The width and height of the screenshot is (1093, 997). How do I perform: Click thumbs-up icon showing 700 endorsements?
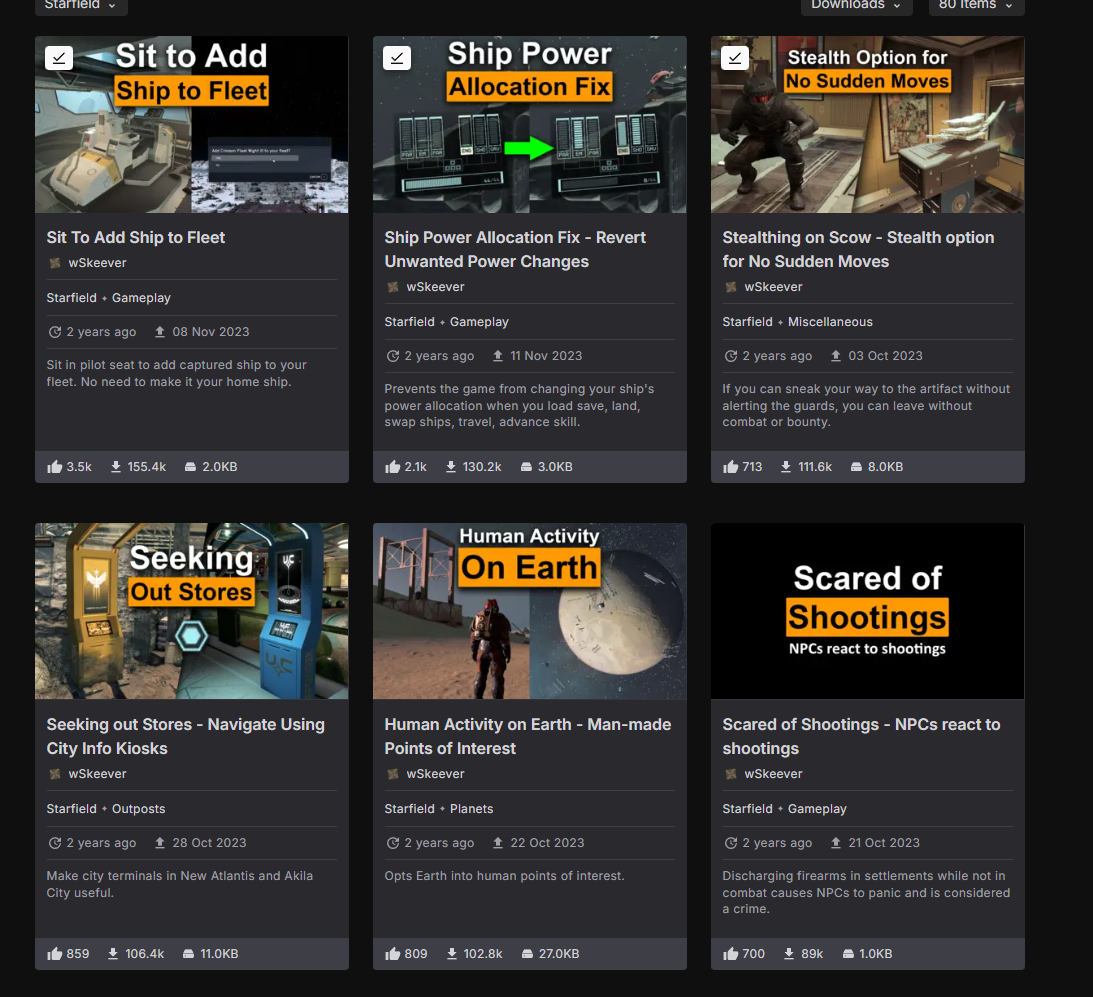731,954
